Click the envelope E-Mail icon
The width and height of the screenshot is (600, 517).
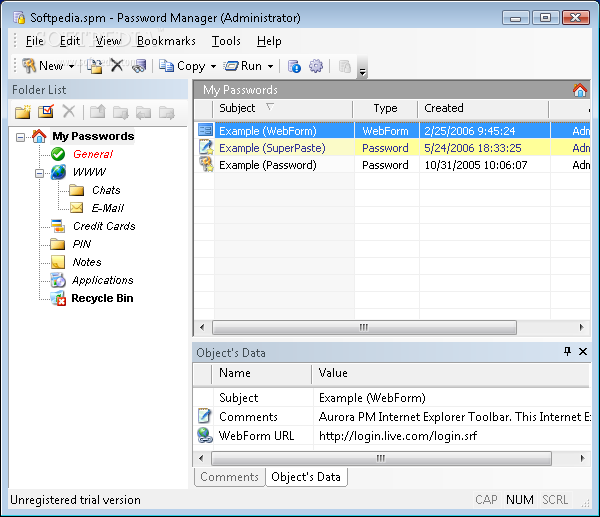(77, 208)
